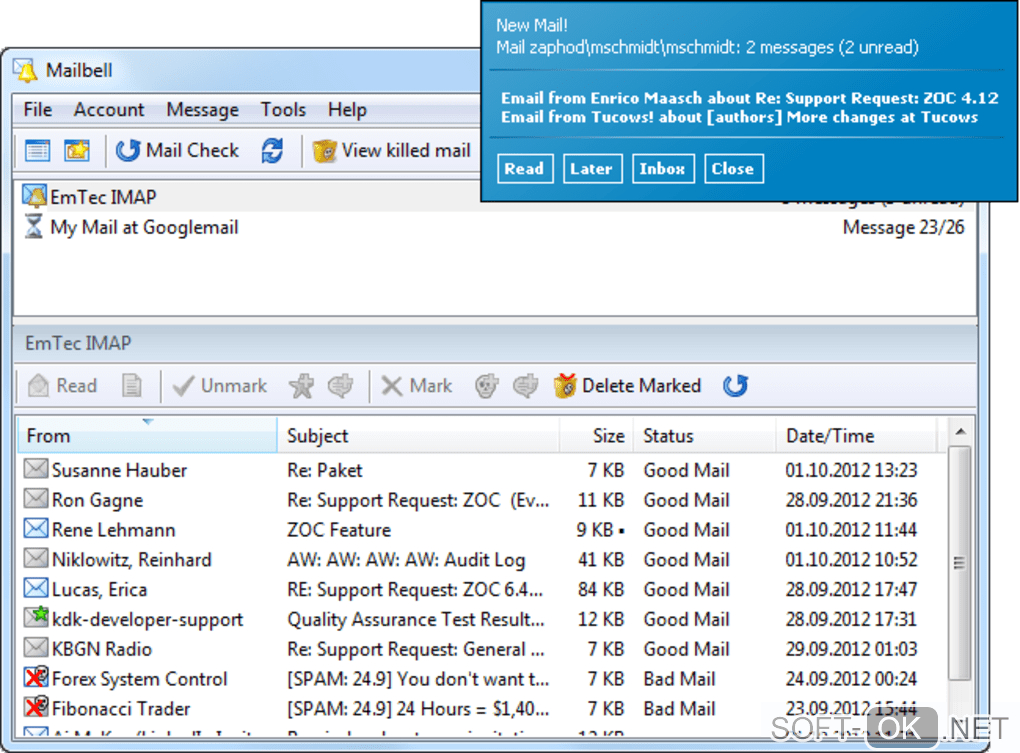This screenshot has width=1020, height=753.
Task: Click the blue sync arrows icon
Action: click(x=272, y=151)
